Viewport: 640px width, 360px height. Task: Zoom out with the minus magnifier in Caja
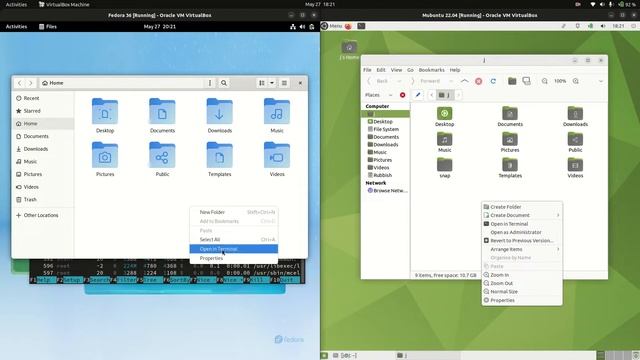tap(544, 81)
